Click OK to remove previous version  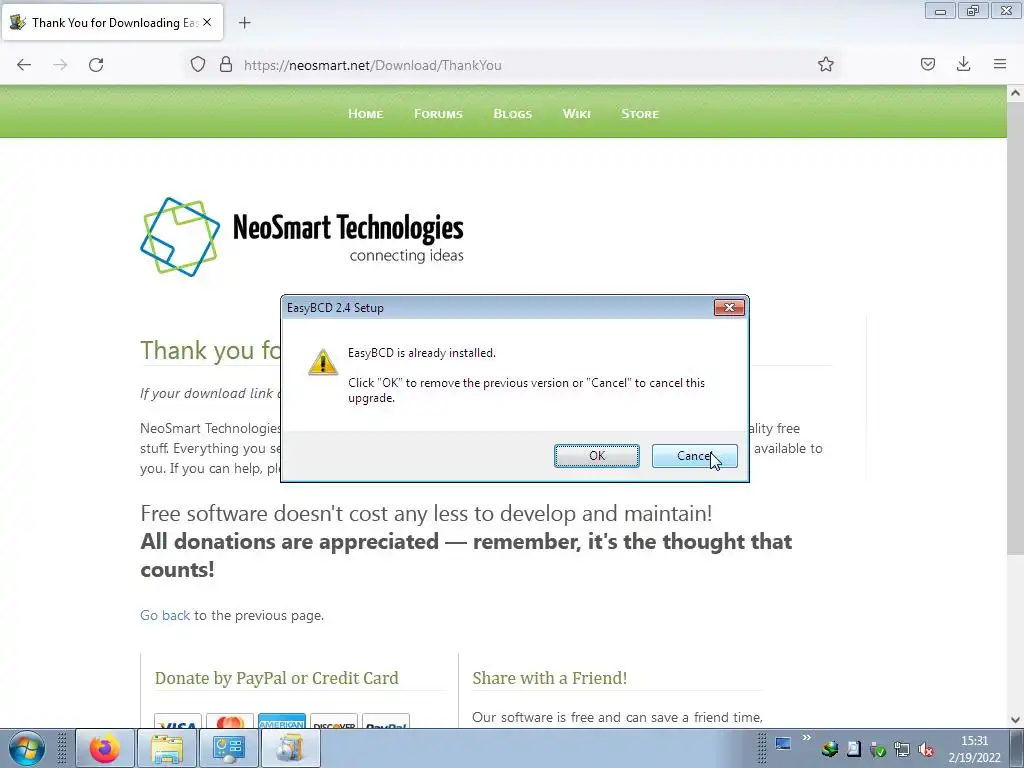point(597,456)
